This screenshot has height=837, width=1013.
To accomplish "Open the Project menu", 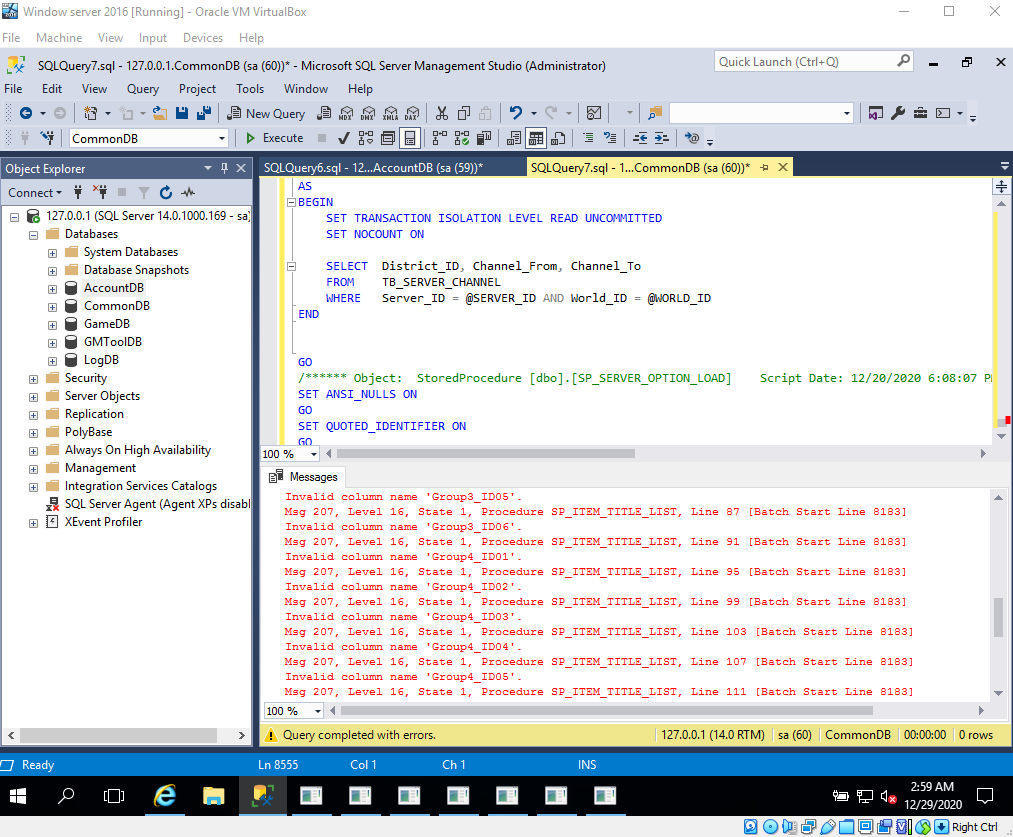I will [197, 89].
